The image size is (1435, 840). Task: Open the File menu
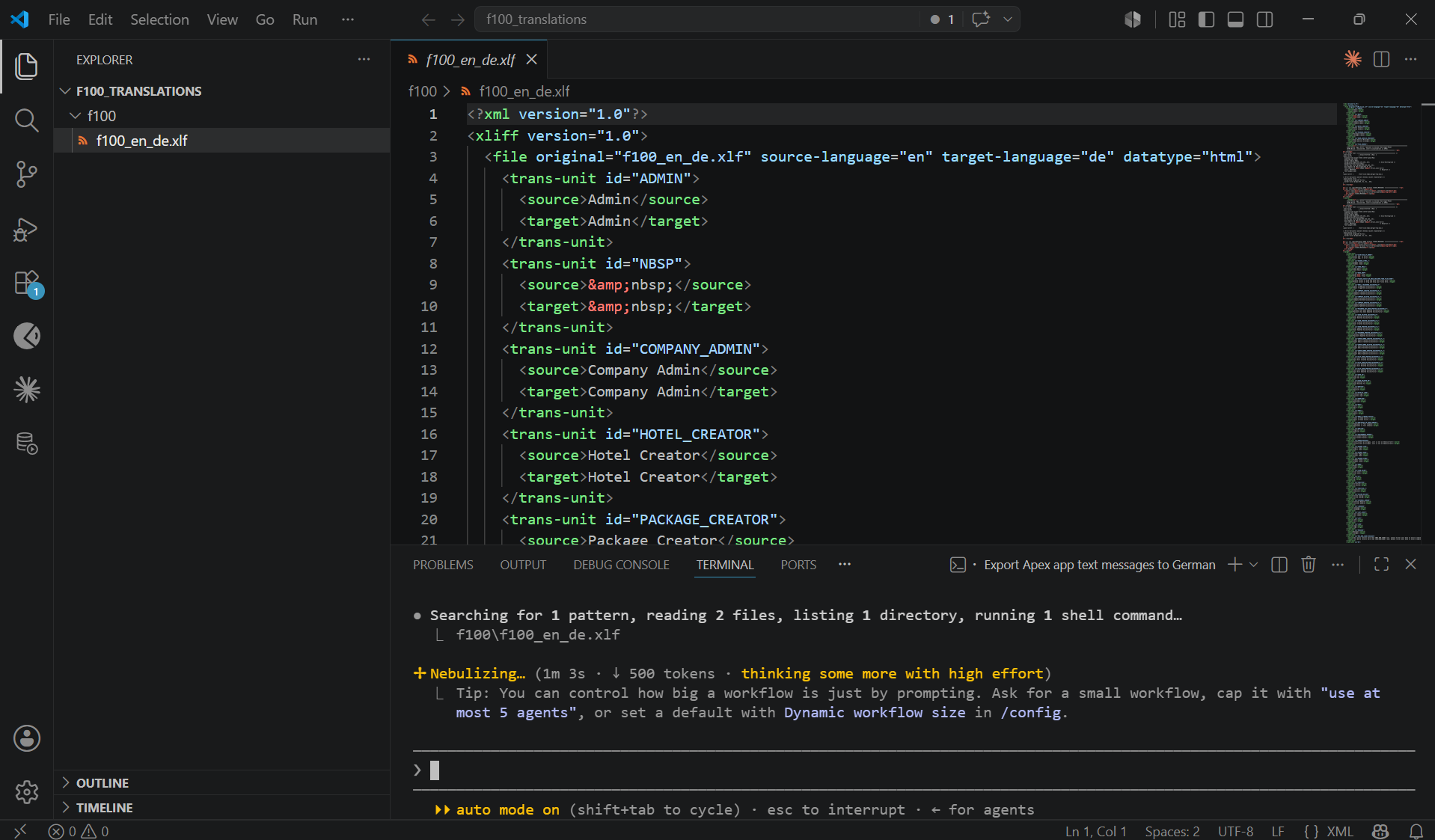tap(59, 19)
